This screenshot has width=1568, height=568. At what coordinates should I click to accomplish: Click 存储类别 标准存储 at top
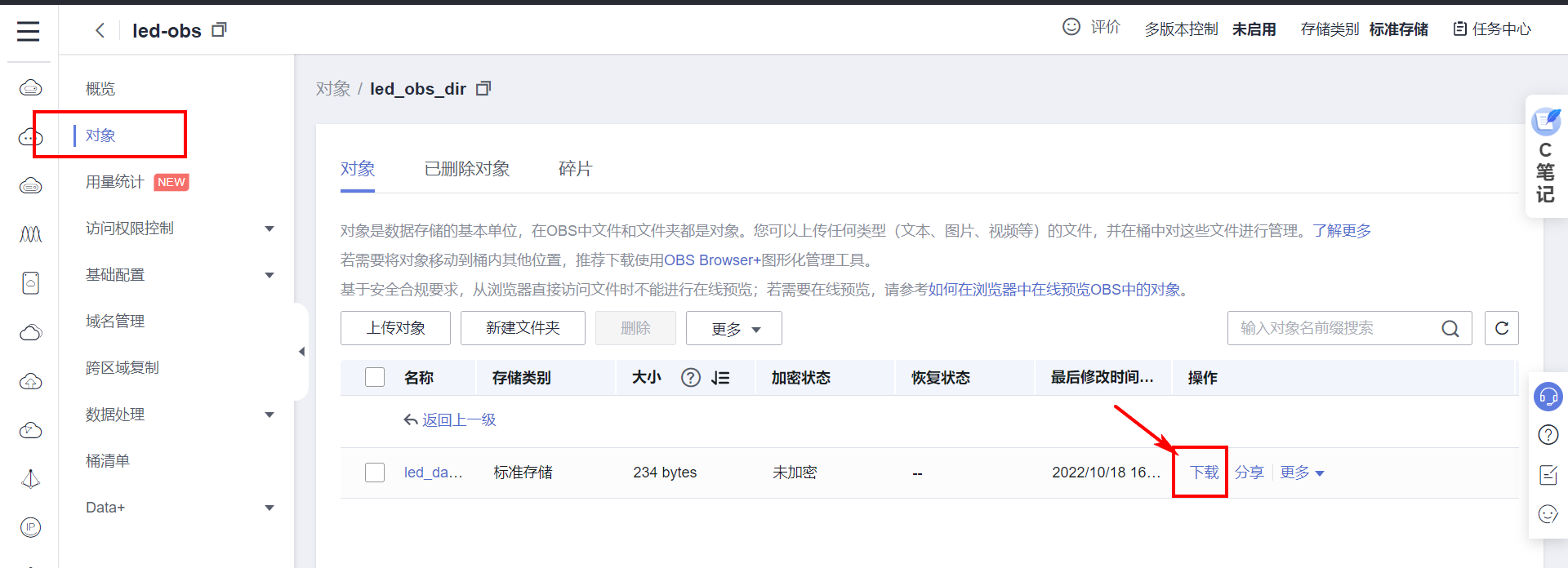1364,29
